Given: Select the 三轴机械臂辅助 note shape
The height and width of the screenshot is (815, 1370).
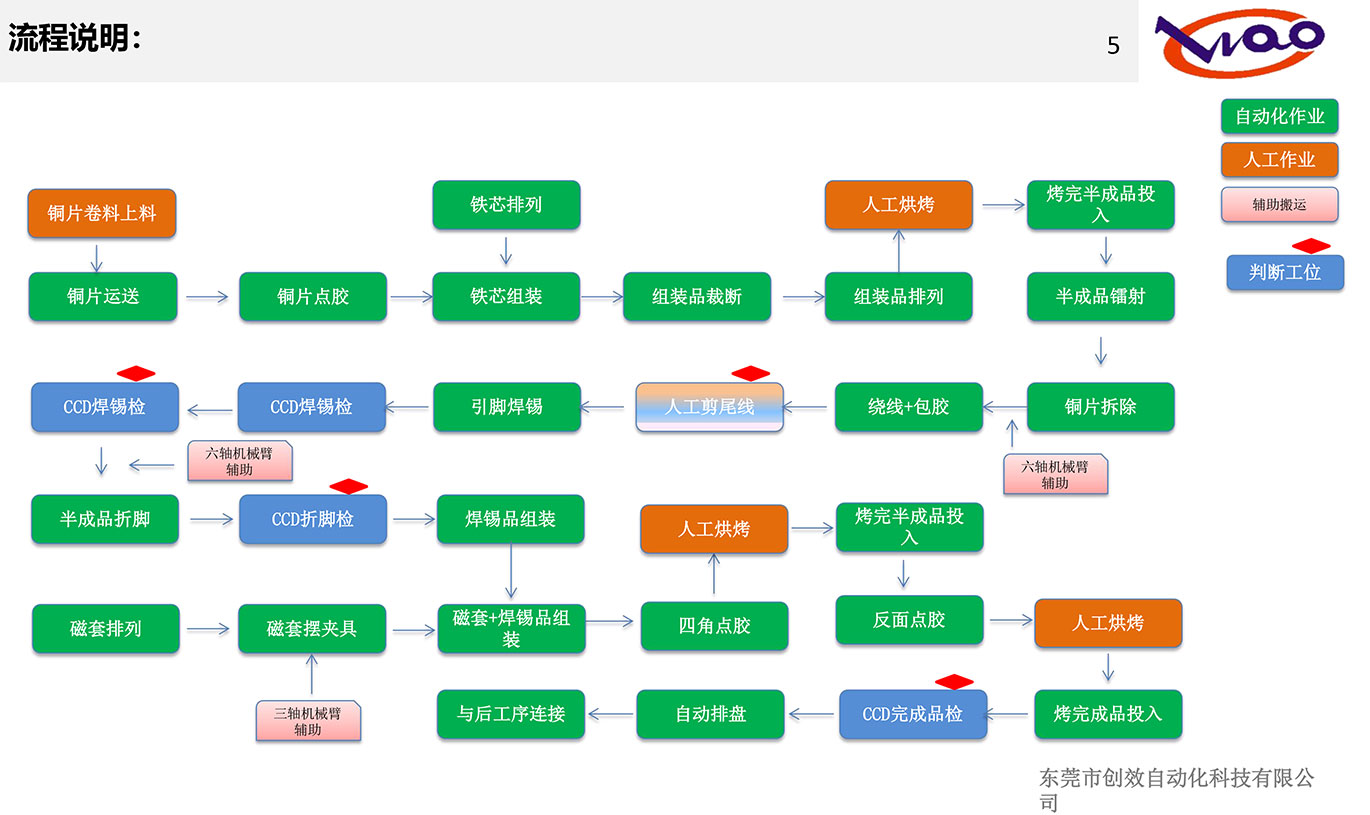Looking at the screenshot, I should [307, 721].
